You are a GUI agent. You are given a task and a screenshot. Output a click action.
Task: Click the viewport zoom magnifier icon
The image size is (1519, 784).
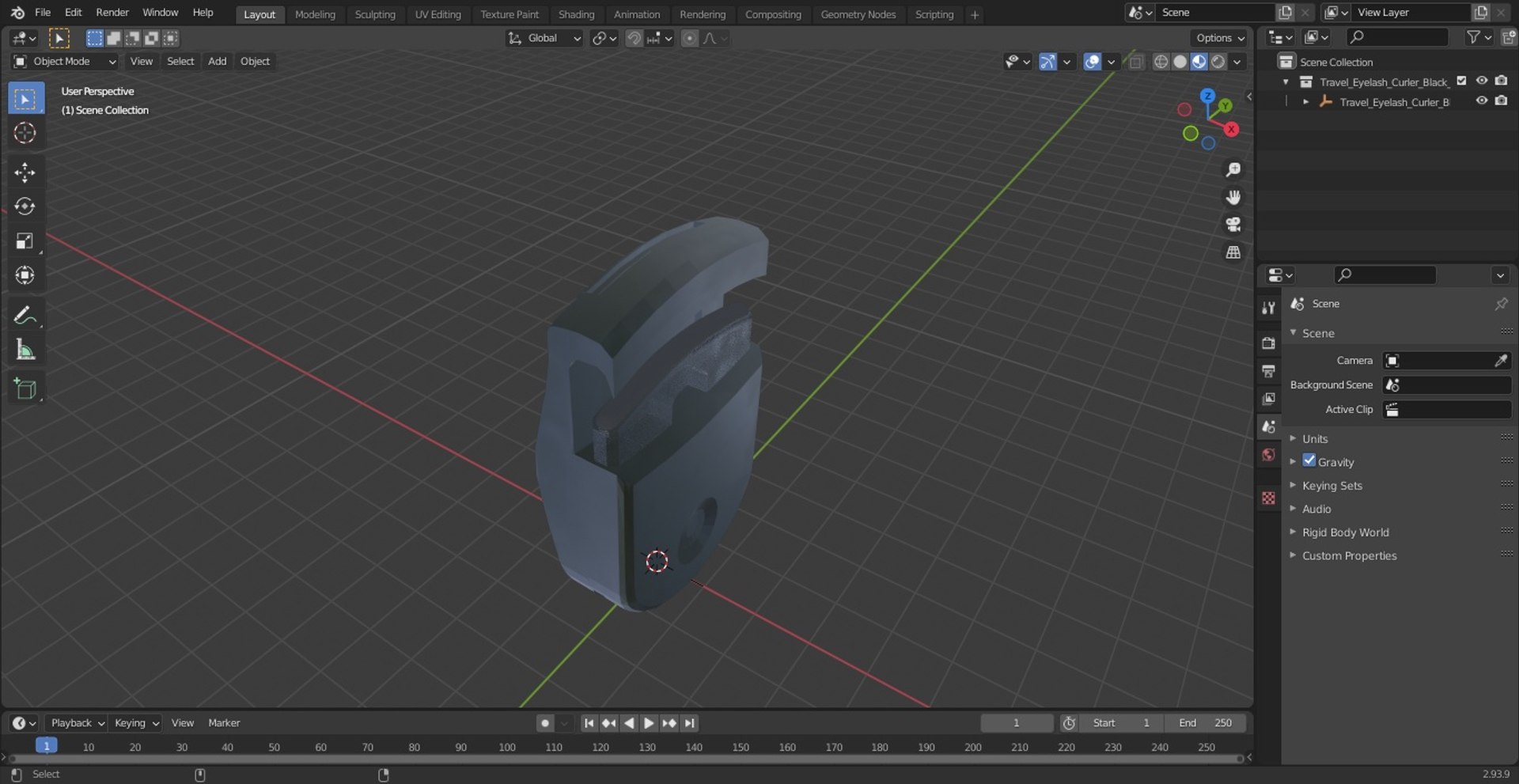pos(1233,170)
